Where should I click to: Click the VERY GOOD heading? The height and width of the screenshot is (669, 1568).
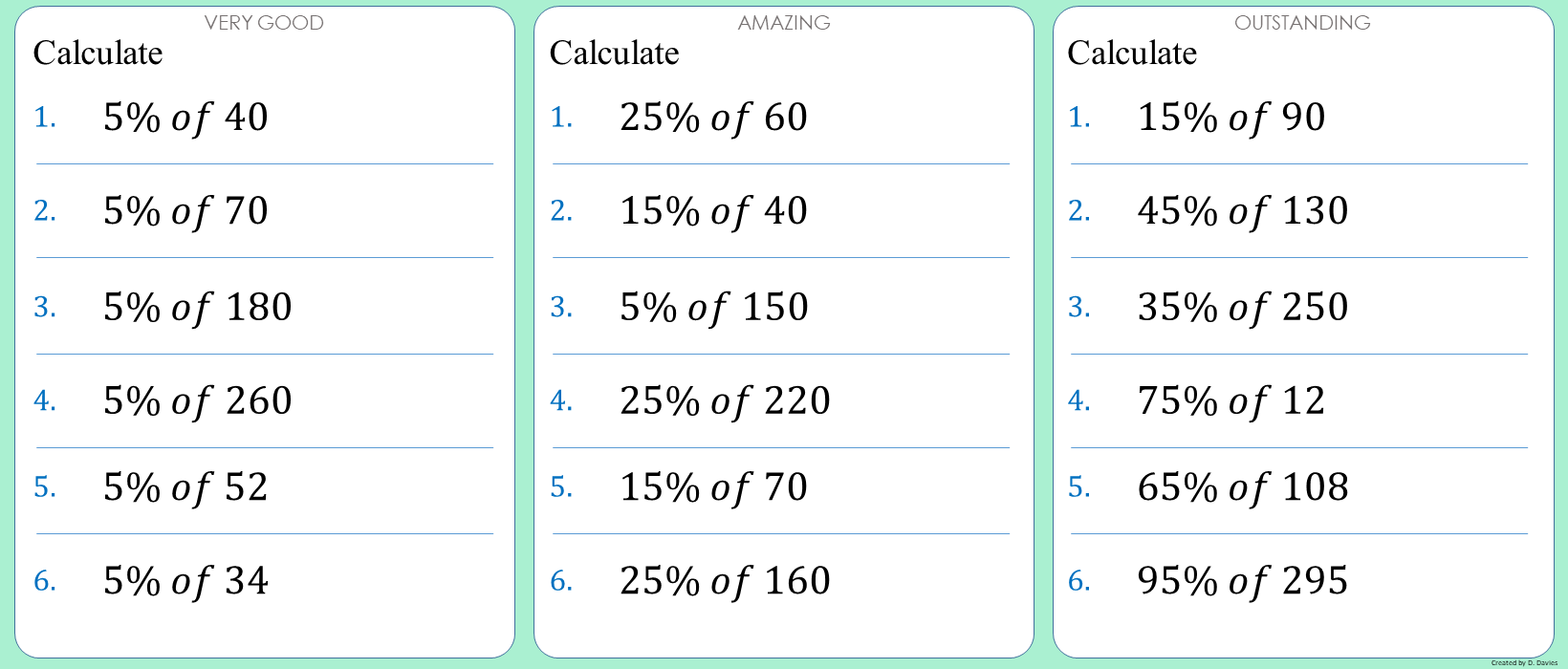click(x=264, y=23)
